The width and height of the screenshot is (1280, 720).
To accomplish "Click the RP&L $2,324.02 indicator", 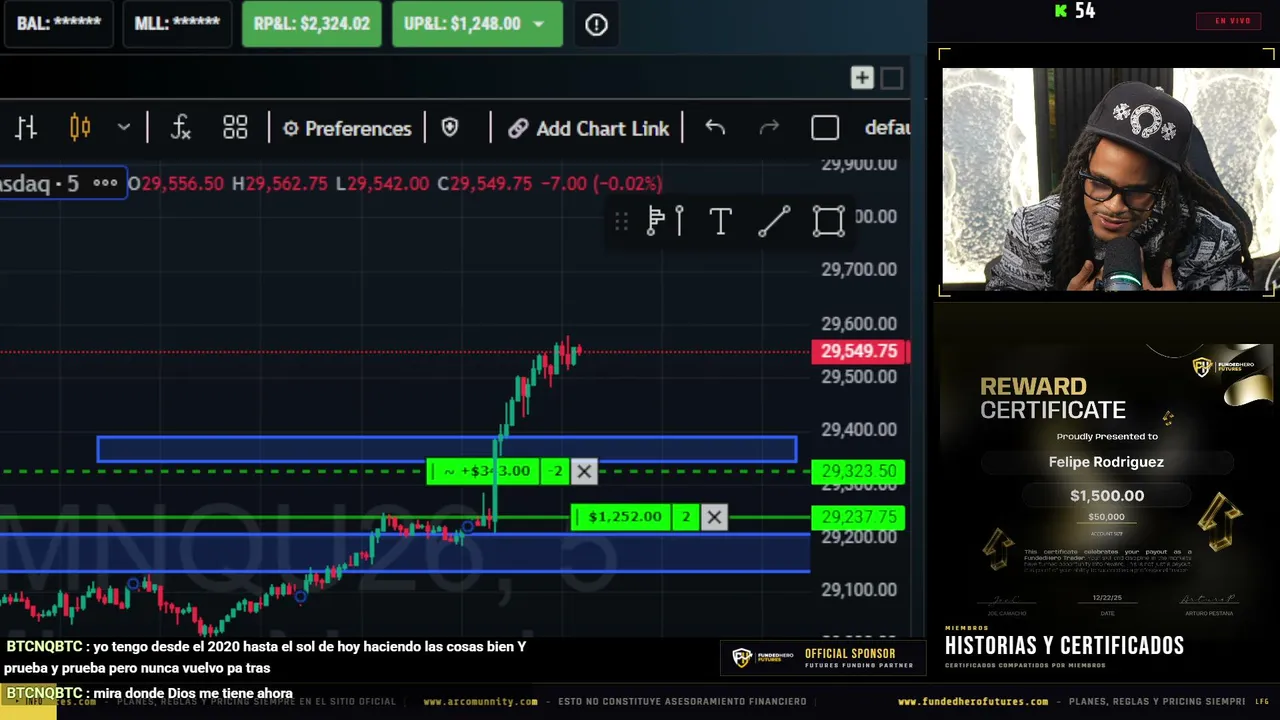I will tap(312, 24).
